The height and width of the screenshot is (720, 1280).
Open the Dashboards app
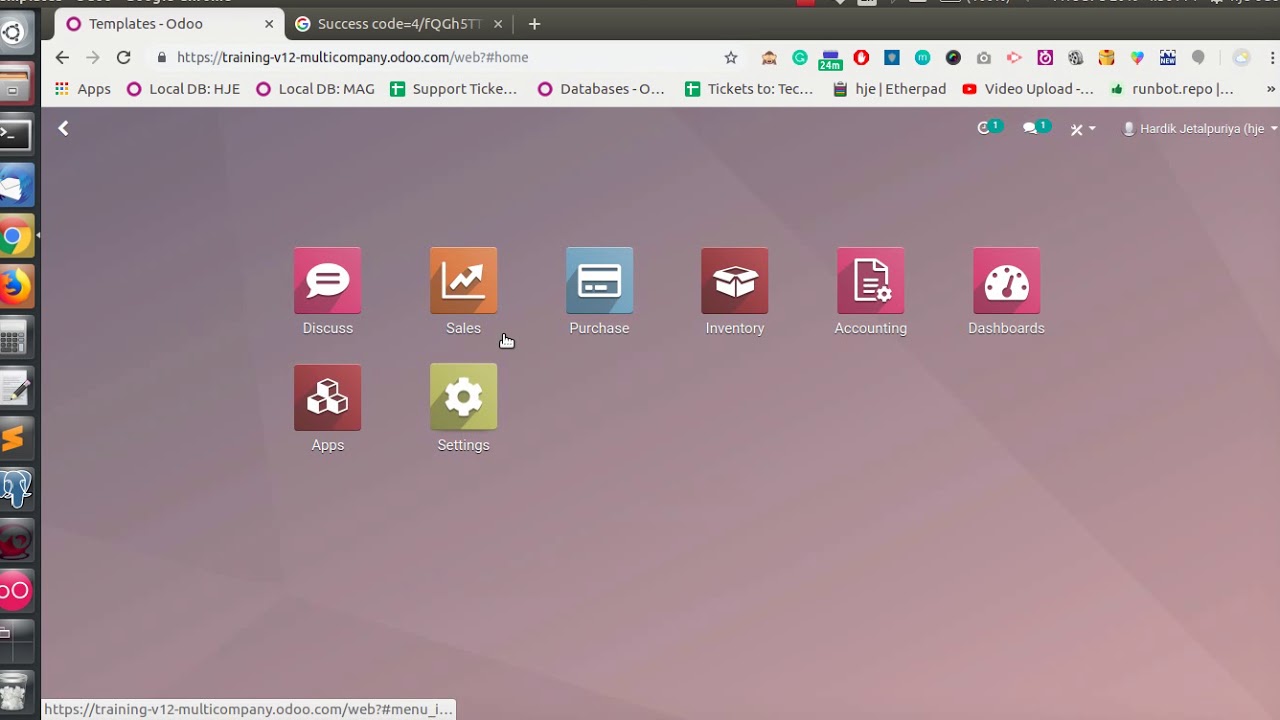click(x=1006, y=291)
